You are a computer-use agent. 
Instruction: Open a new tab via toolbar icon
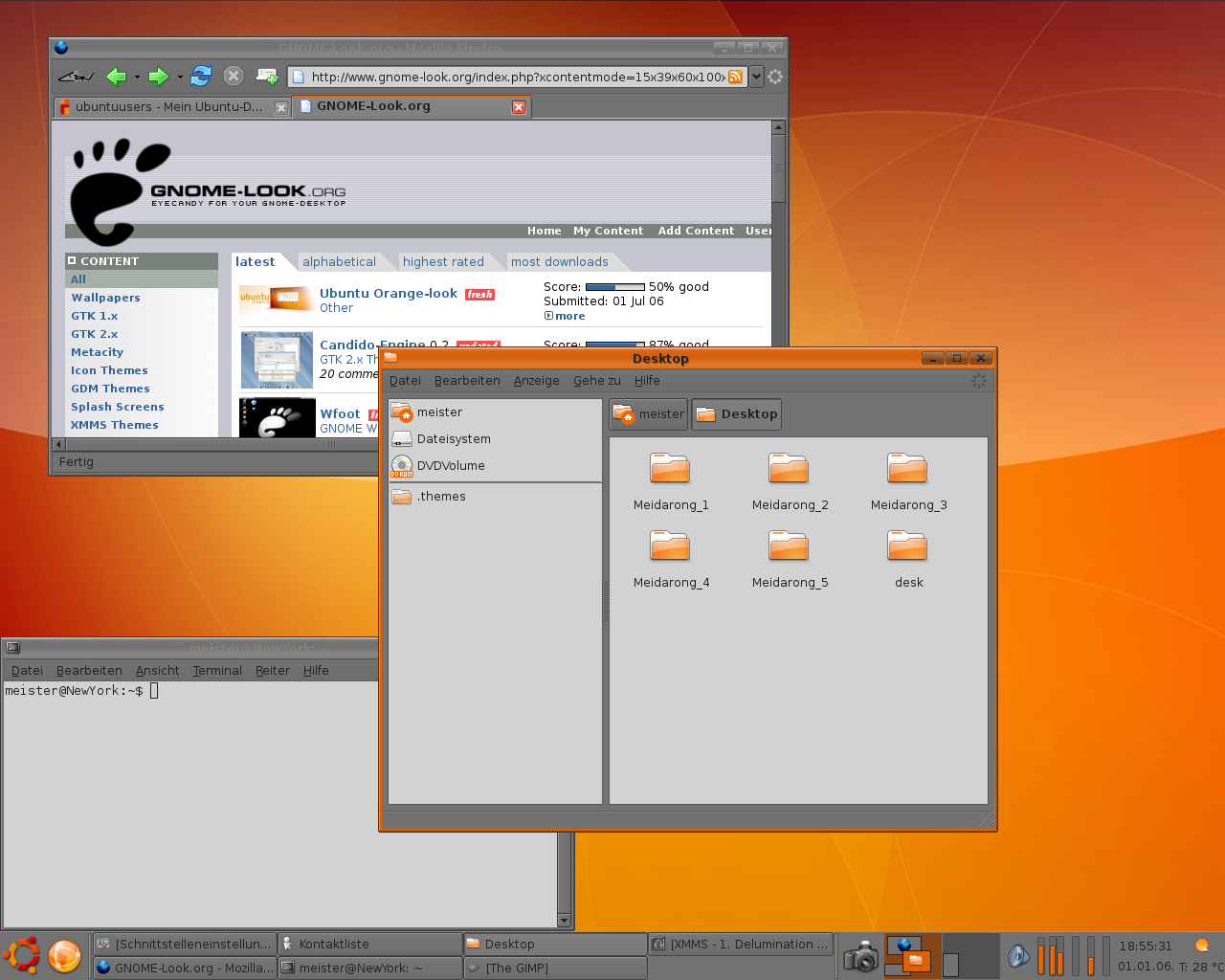pyautogui.click(x=267, y=77)
